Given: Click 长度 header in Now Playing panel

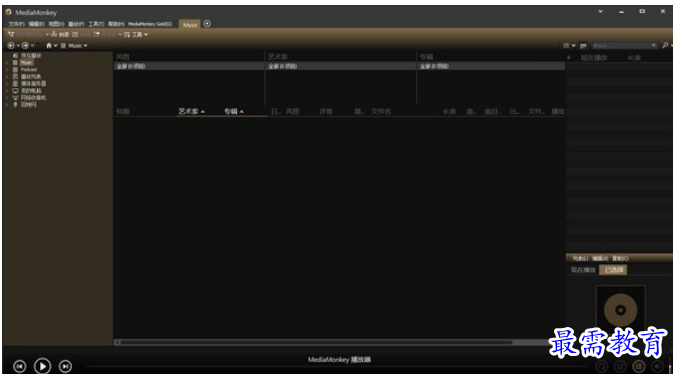Looking at the screenshot, I should (x=634, y=58).
